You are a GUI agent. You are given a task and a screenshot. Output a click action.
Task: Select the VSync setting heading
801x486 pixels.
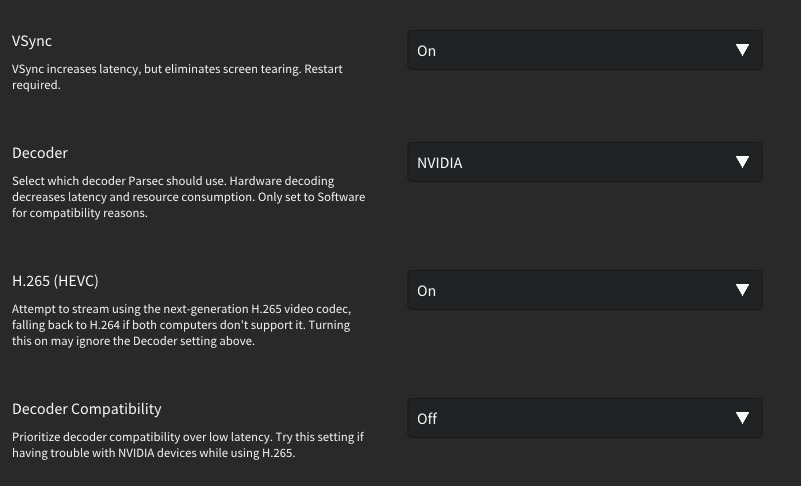[x=32, y=41]
